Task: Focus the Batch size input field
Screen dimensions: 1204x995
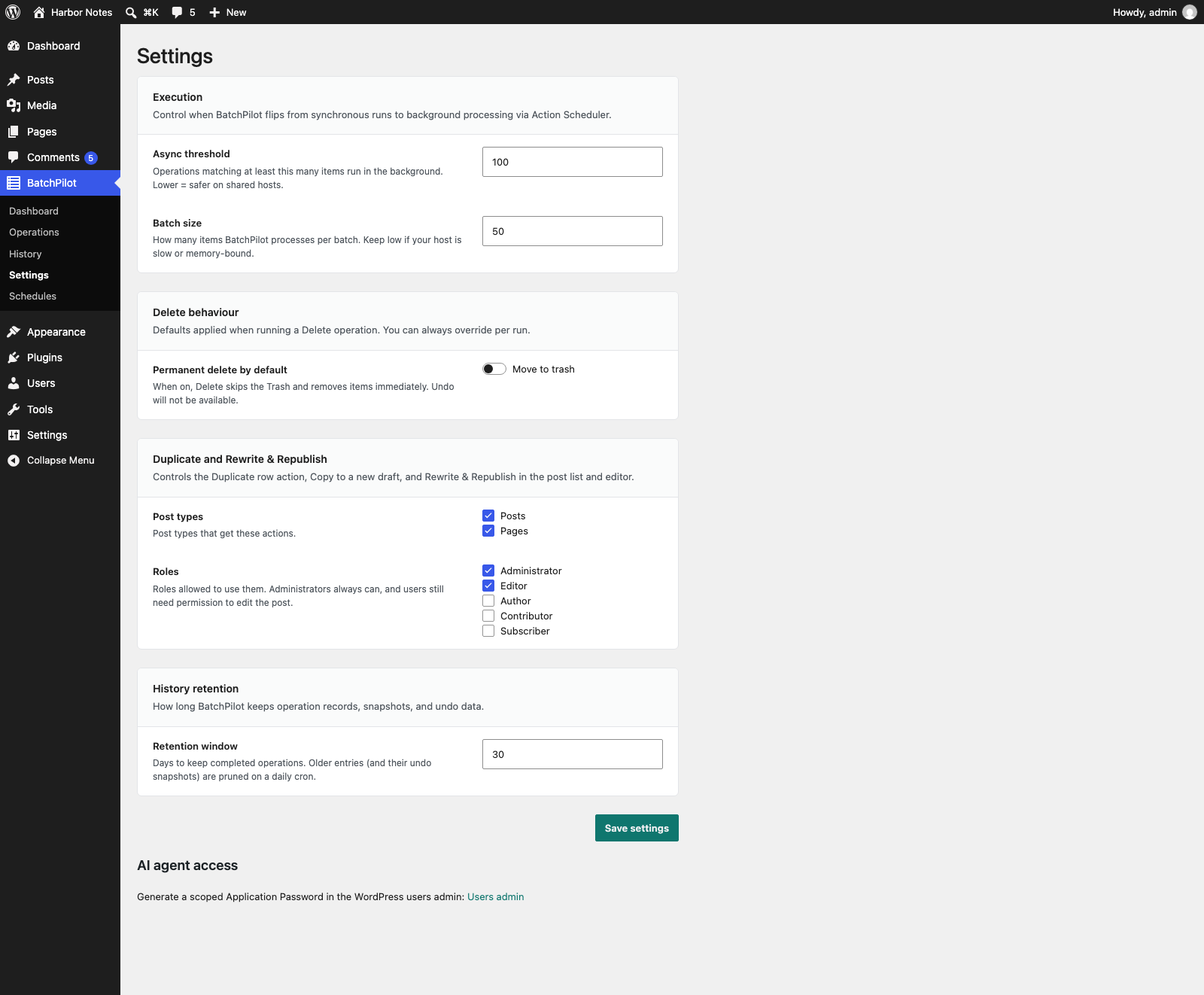Action: click(x=573, y=231)
